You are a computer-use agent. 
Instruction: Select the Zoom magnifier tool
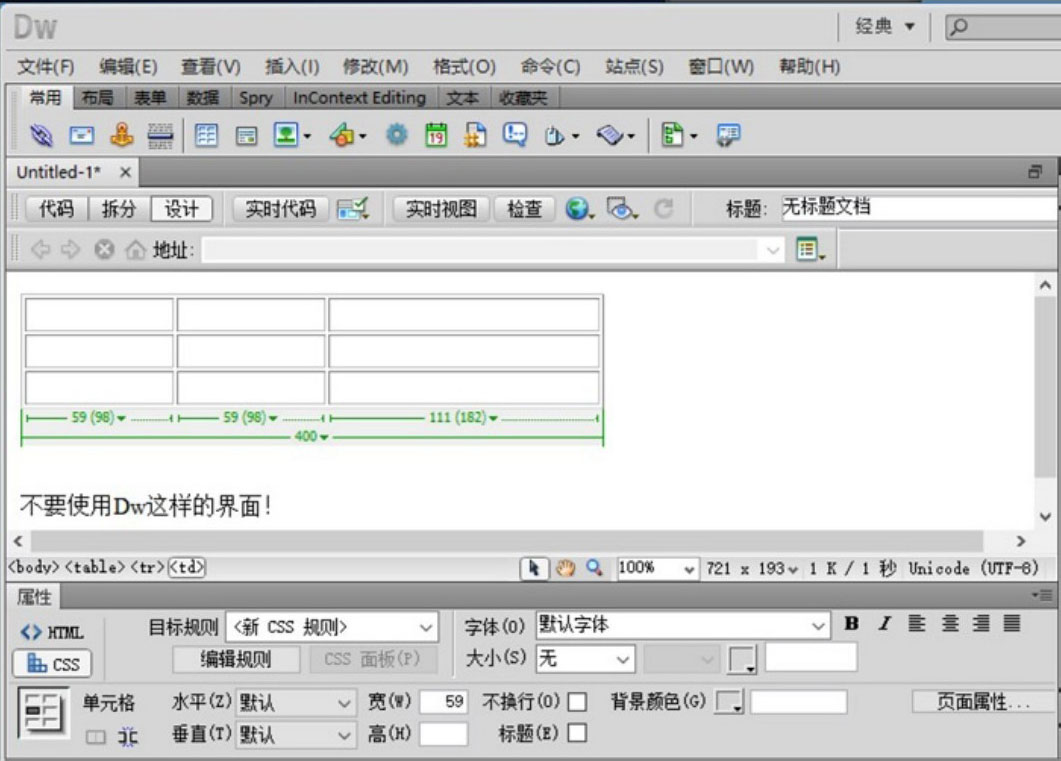click(594, 568)
